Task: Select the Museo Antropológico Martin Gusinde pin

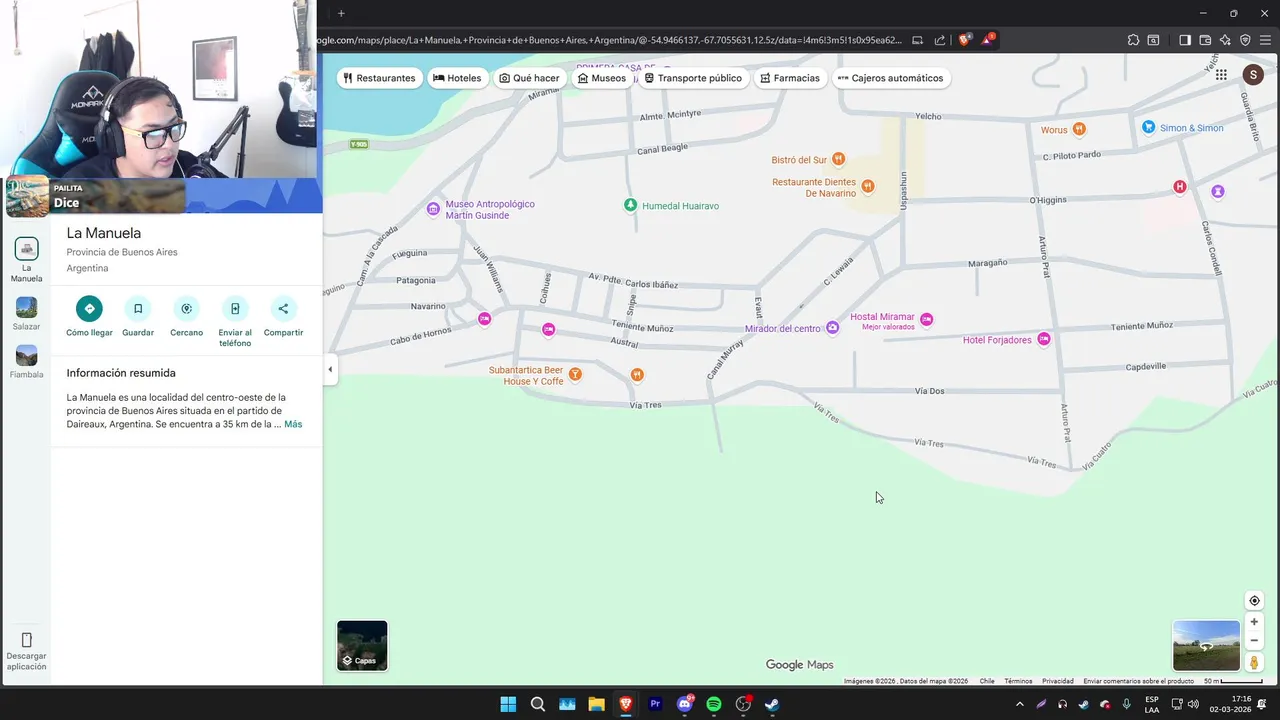Action: coord(433,209)
